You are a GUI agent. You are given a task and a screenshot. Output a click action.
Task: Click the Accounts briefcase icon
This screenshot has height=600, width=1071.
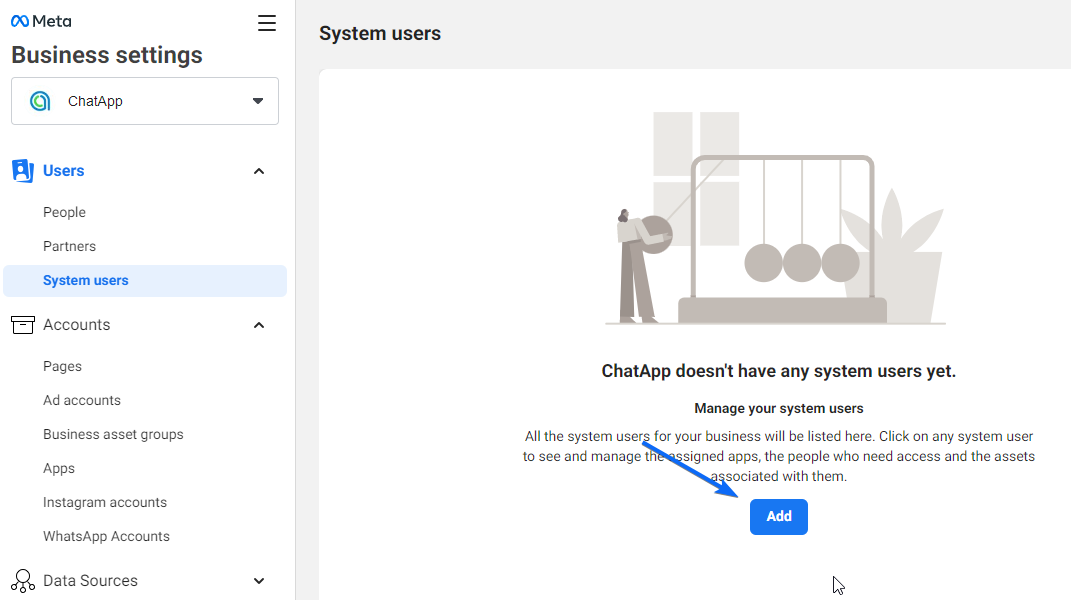pos(22,324)
